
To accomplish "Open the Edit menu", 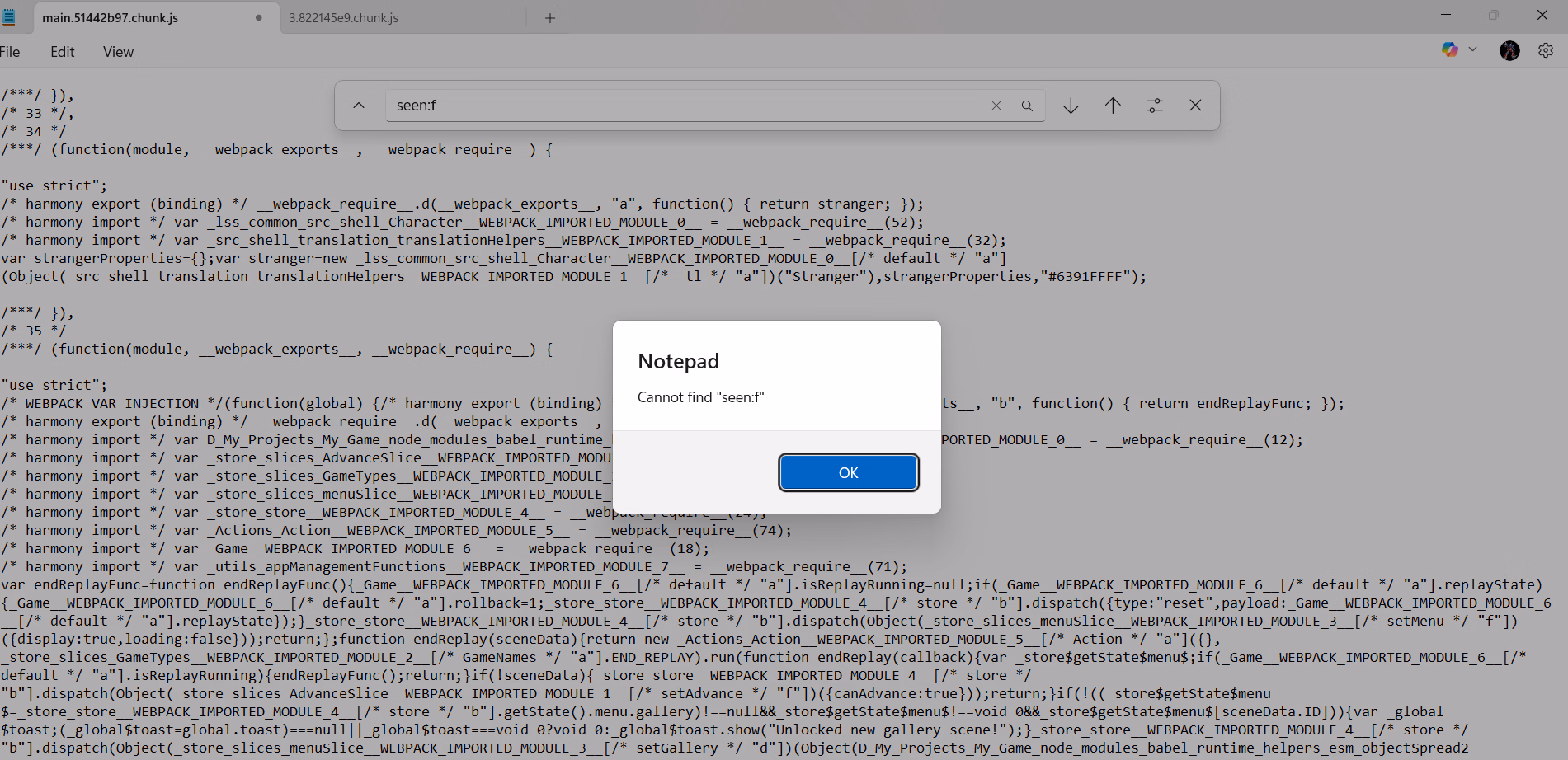I will (x=62, y=52).
